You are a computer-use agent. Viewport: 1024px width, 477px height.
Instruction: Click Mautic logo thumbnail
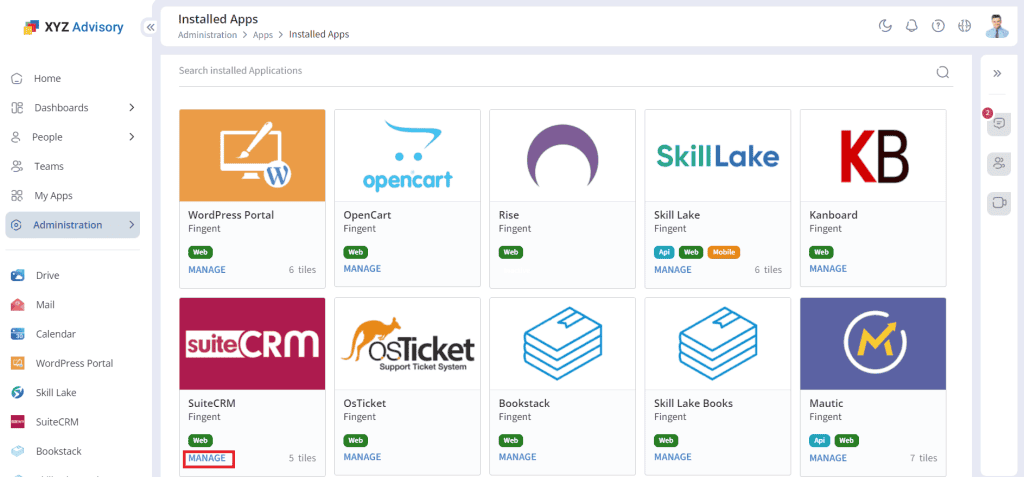point(873,344)
